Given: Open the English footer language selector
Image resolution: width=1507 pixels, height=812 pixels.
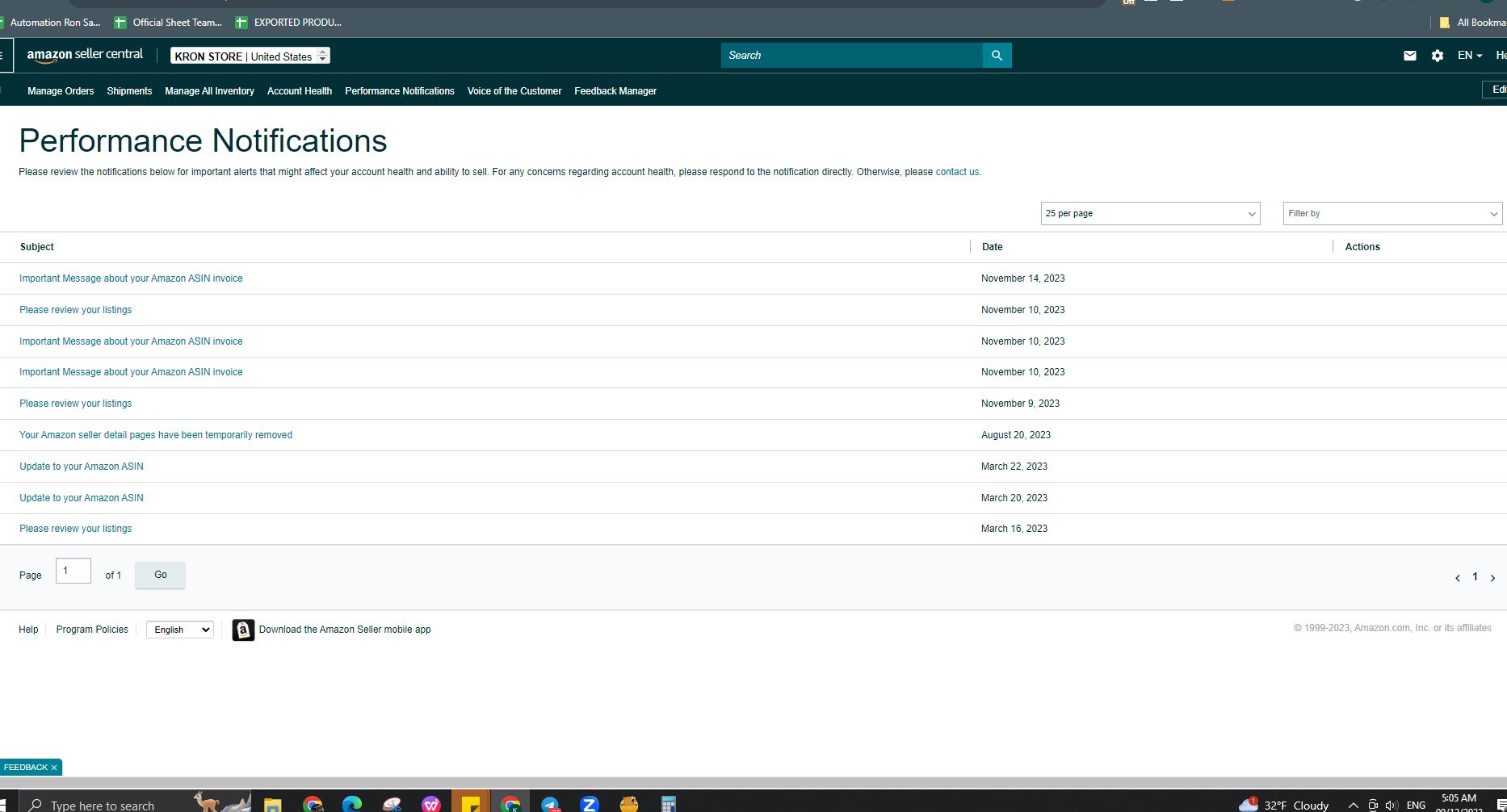Looking at the screenshot, I should click(x=180, y=630).
